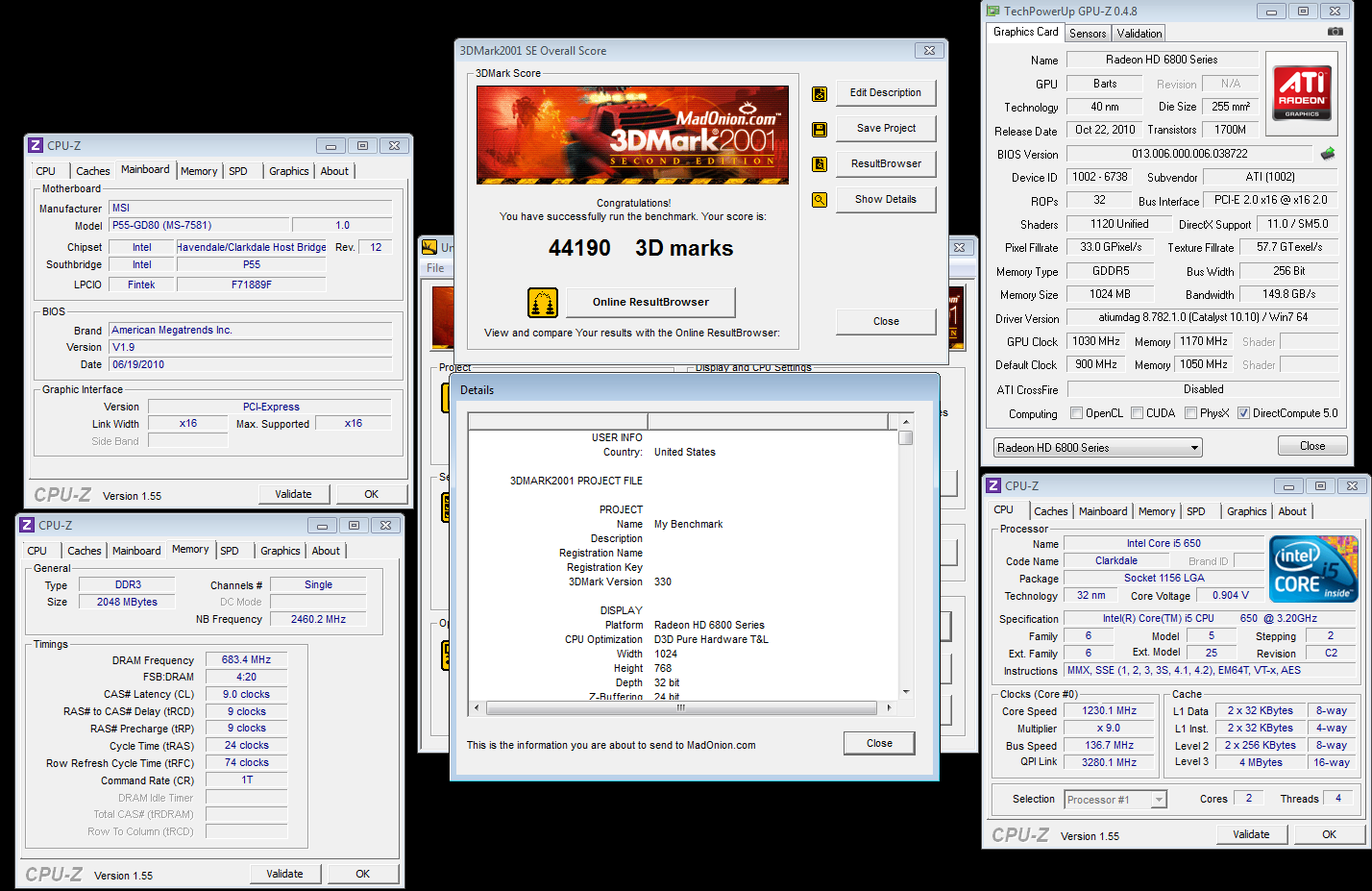Click the BIOS save chip icon in GPU-Z
This screenshot has height=891, width=1372.
pos(1328,154)
